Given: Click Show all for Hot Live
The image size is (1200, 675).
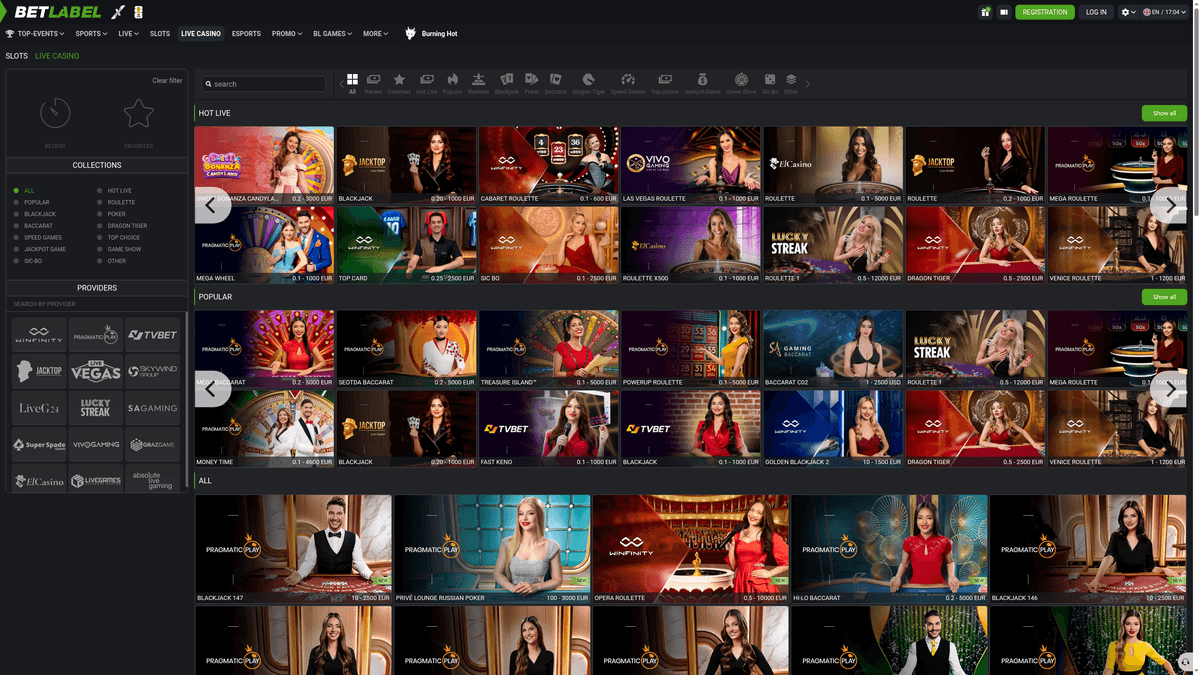Looking at the screenshot, I should tap(1164, 113).
